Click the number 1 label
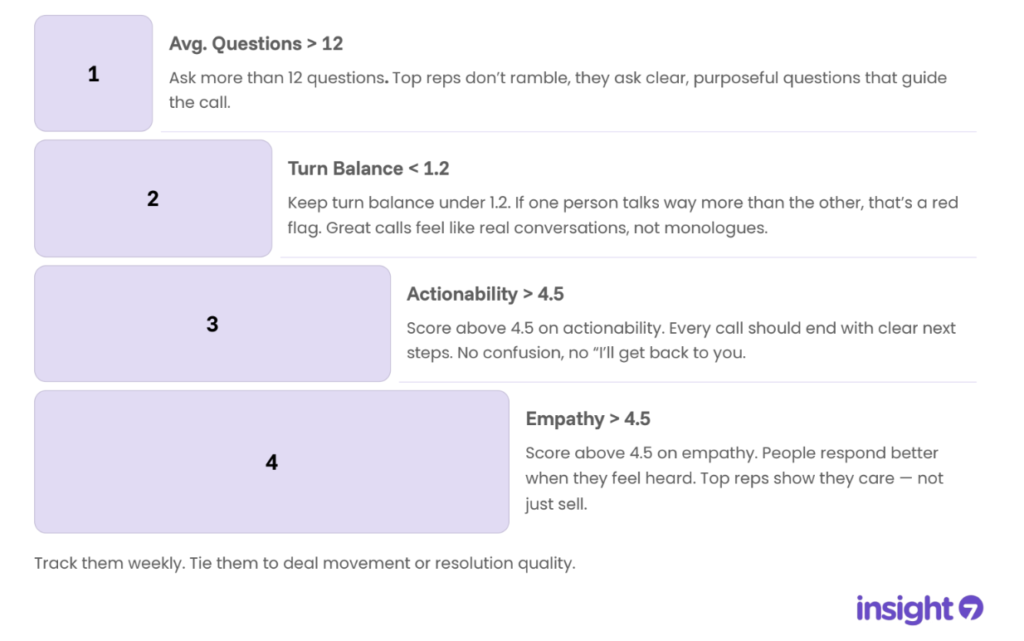The image size is (1024, 641). 93,74
